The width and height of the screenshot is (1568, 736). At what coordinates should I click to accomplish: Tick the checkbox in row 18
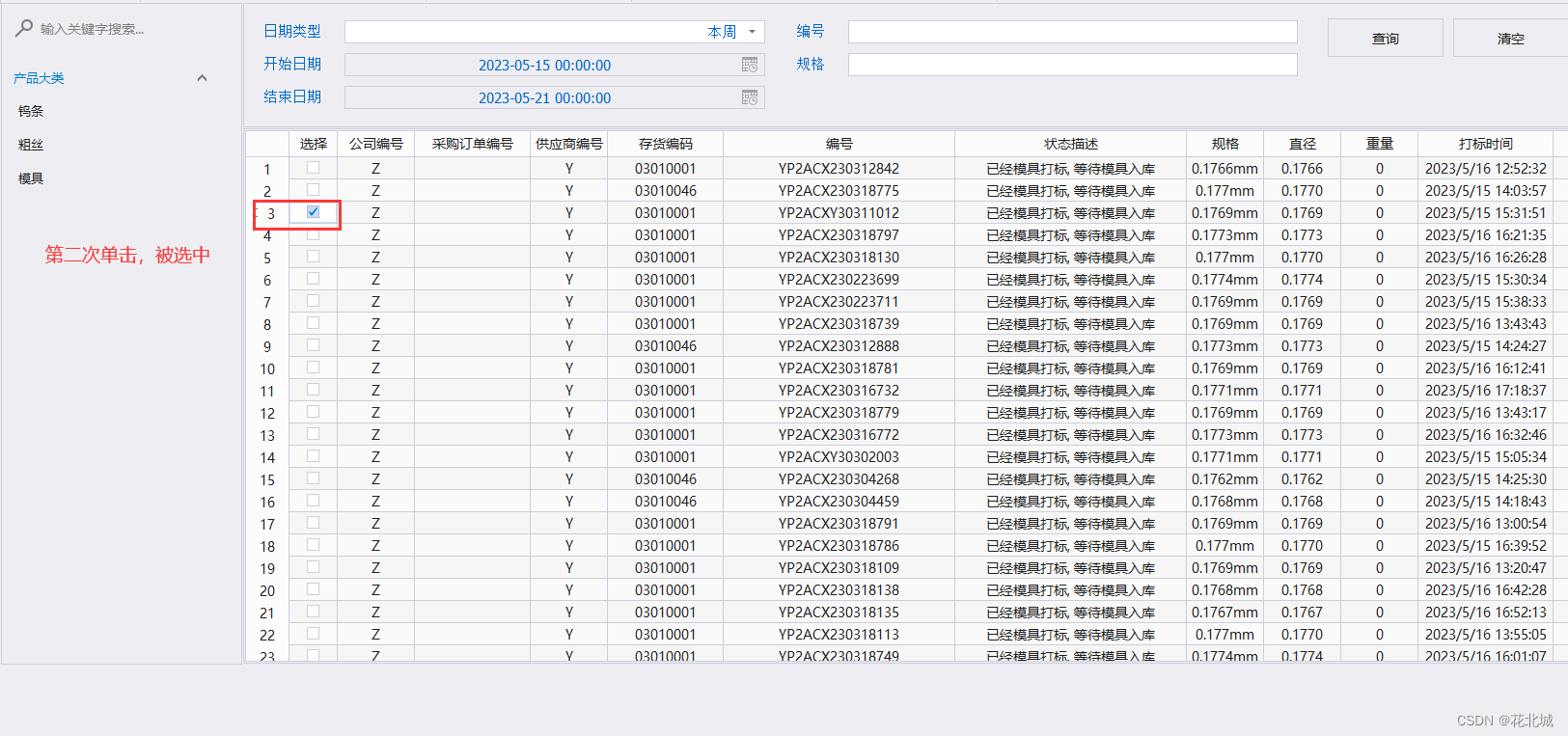[313, 545]
